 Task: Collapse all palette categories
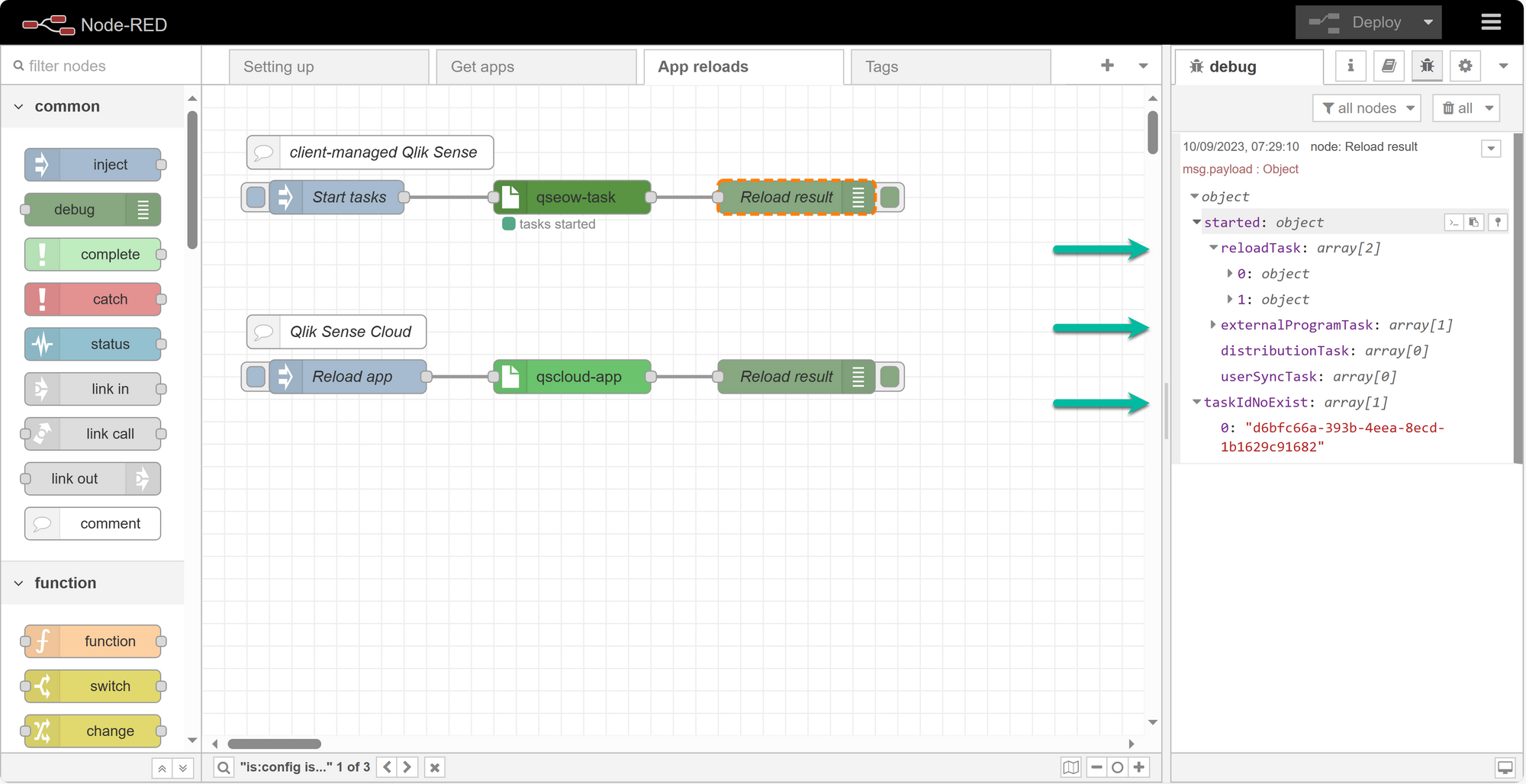tap(162, 768)
